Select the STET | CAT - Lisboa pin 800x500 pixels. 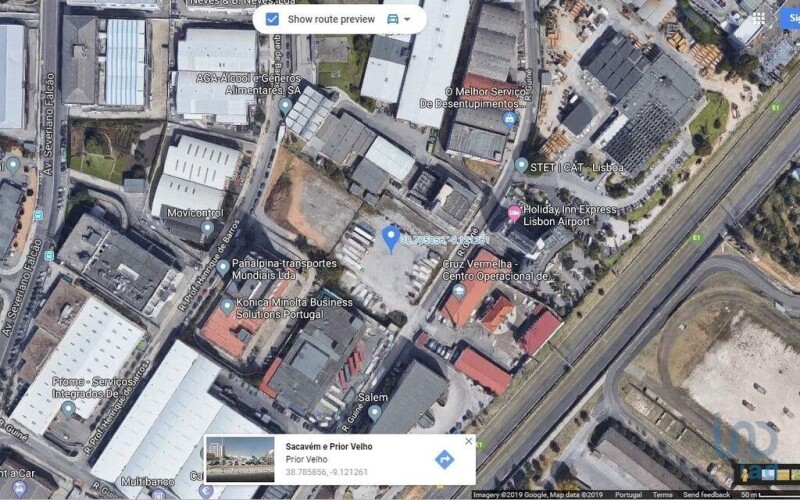click(x=521, y=165)
